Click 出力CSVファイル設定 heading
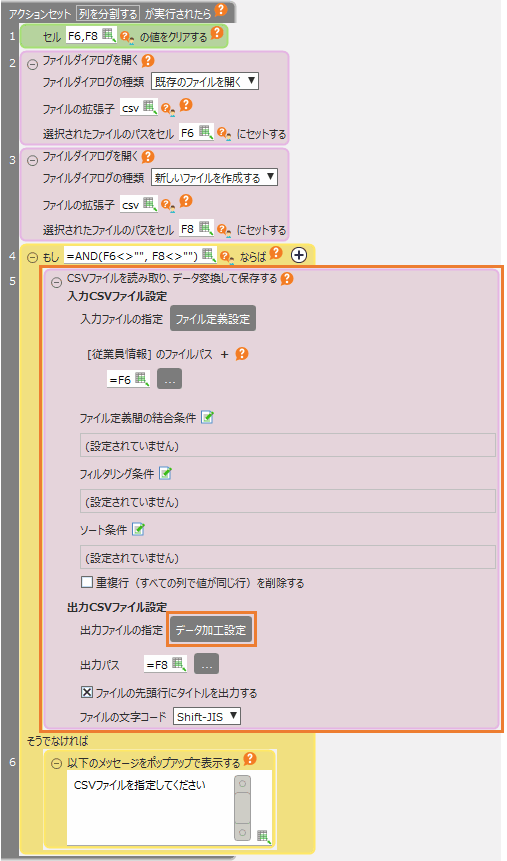This screenshot has height=861, width=507. [116, 607]
